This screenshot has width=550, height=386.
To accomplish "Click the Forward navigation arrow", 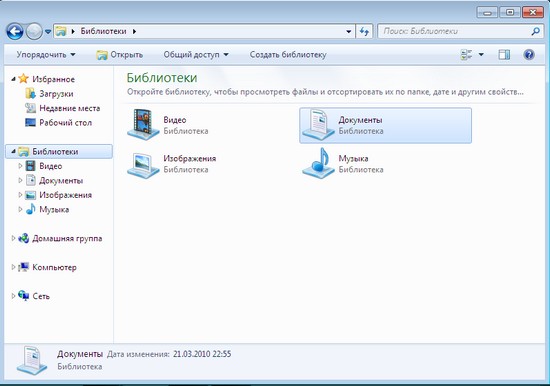I will (x=34, y=32).
